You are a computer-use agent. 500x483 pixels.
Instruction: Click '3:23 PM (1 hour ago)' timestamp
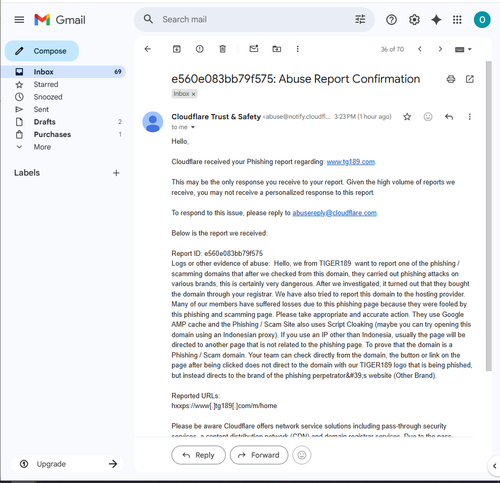[x=363, y=117]
